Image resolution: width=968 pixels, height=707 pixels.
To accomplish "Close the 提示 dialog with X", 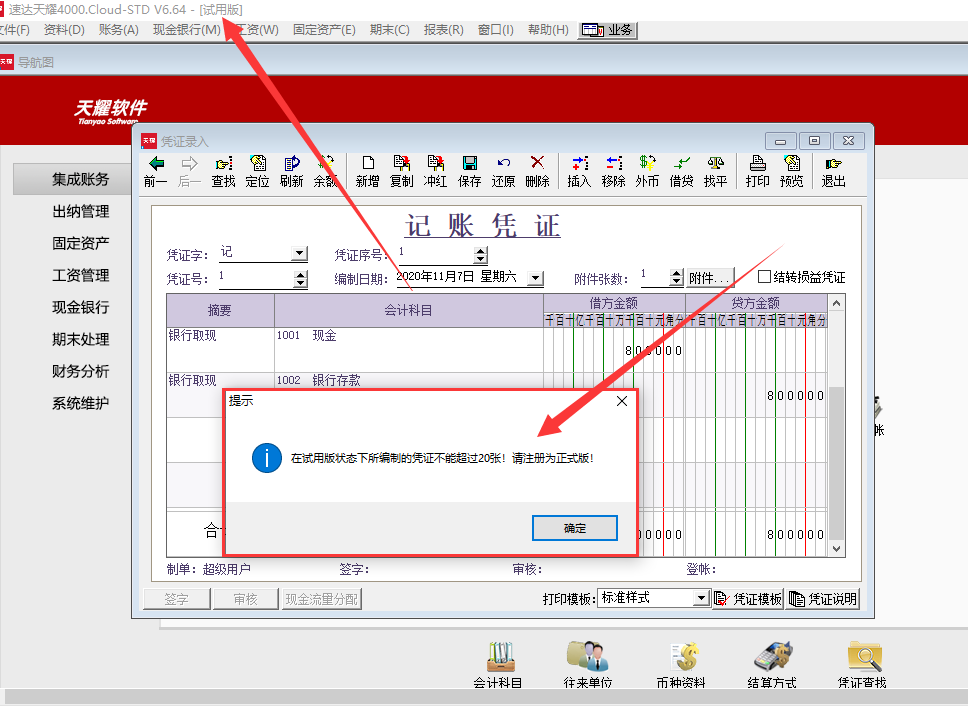I will click(622, 401).
